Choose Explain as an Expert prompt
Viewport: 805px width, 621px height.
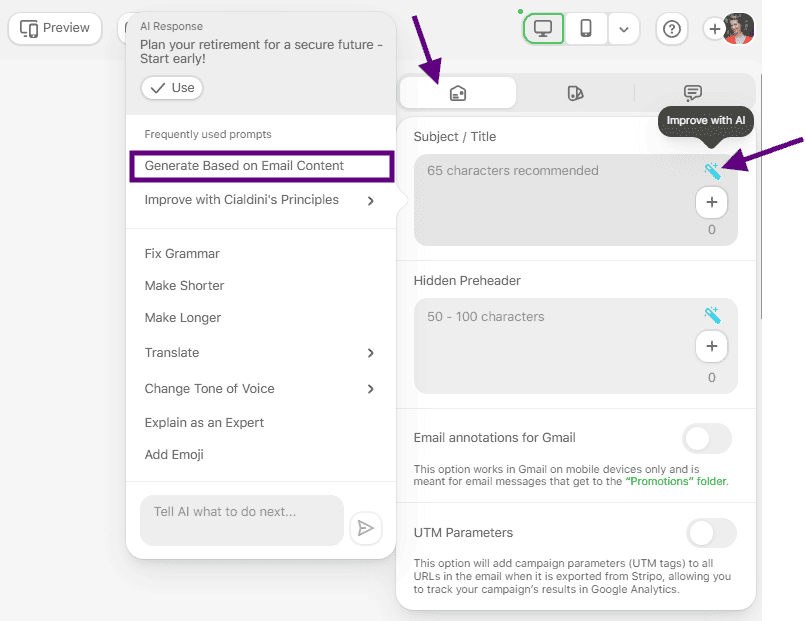point(204,422)
